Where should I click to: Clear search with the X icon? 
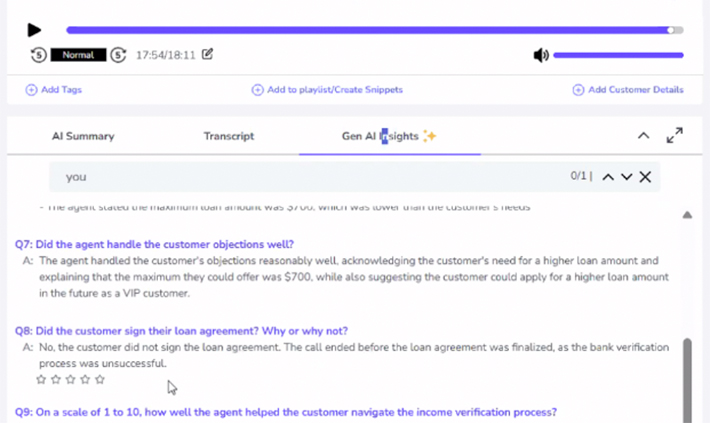(645, 177)
